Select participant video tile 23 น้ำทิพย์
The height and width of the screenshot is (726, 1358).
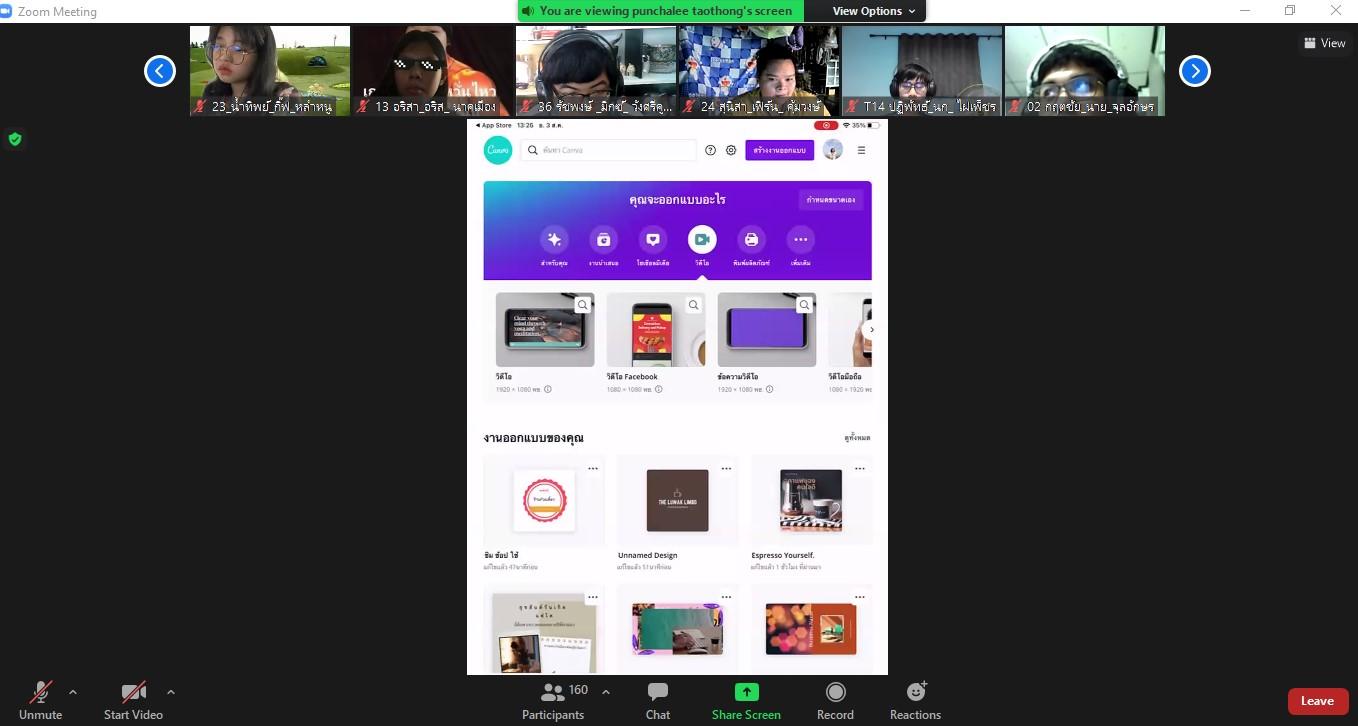point(270,71)
